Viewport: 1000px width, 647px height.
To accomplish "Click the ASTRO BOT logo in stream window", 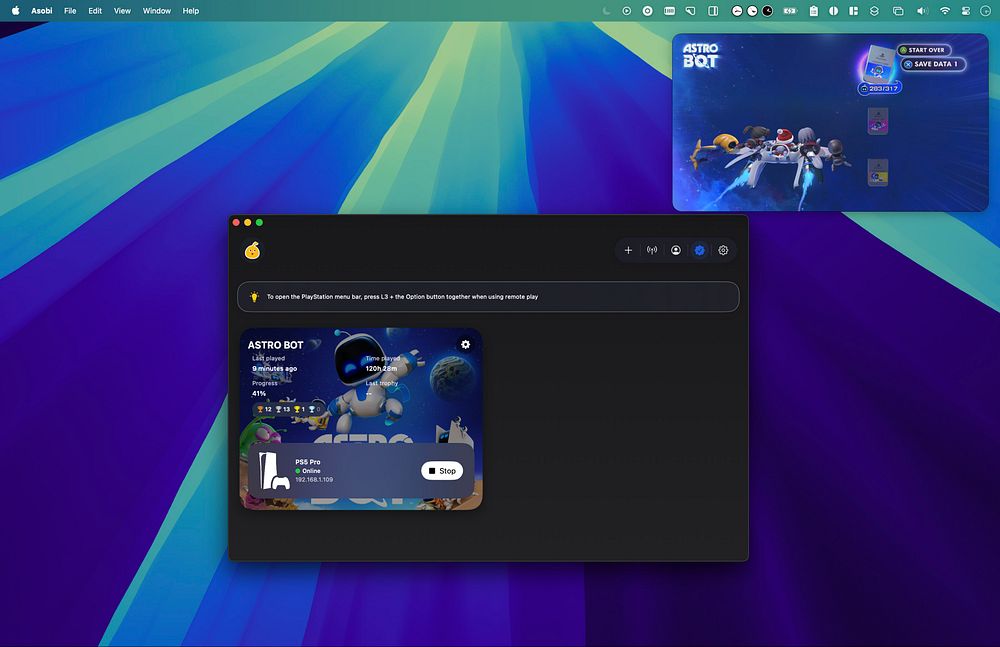I will (700, 56).
